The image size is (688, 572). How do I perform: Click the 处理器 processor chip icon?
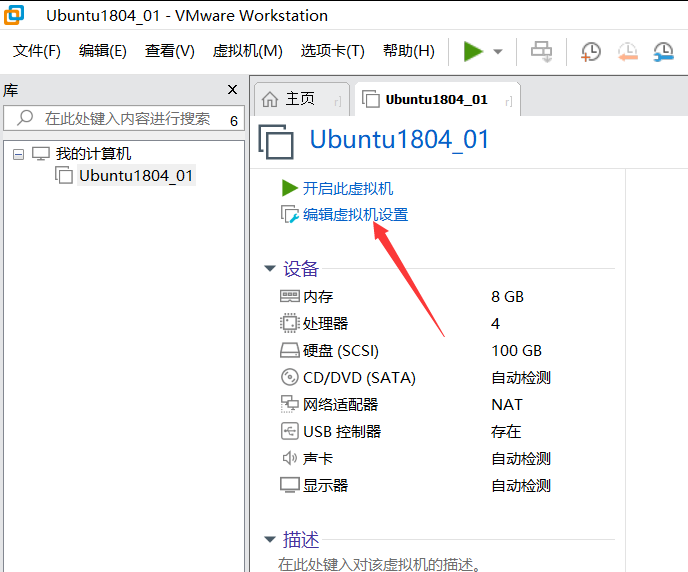pos(290,323)
